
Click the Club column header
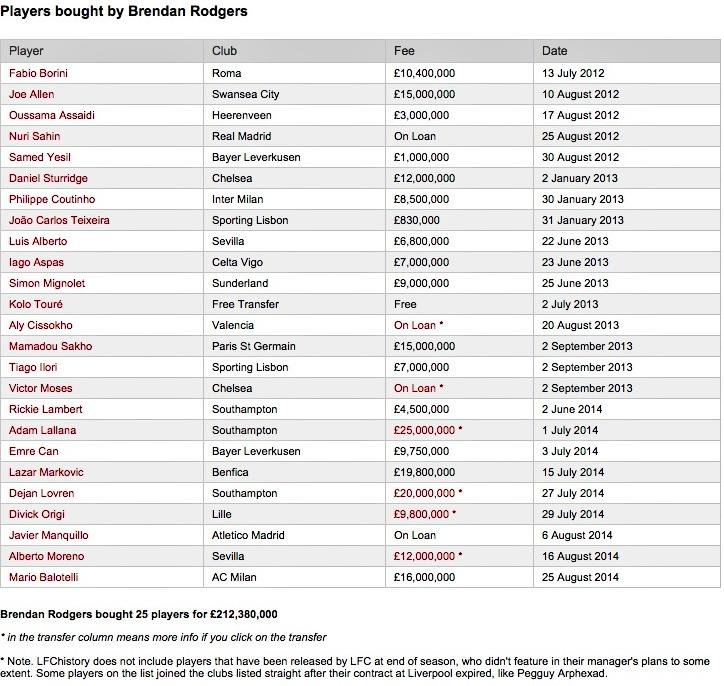pos(224,51)
